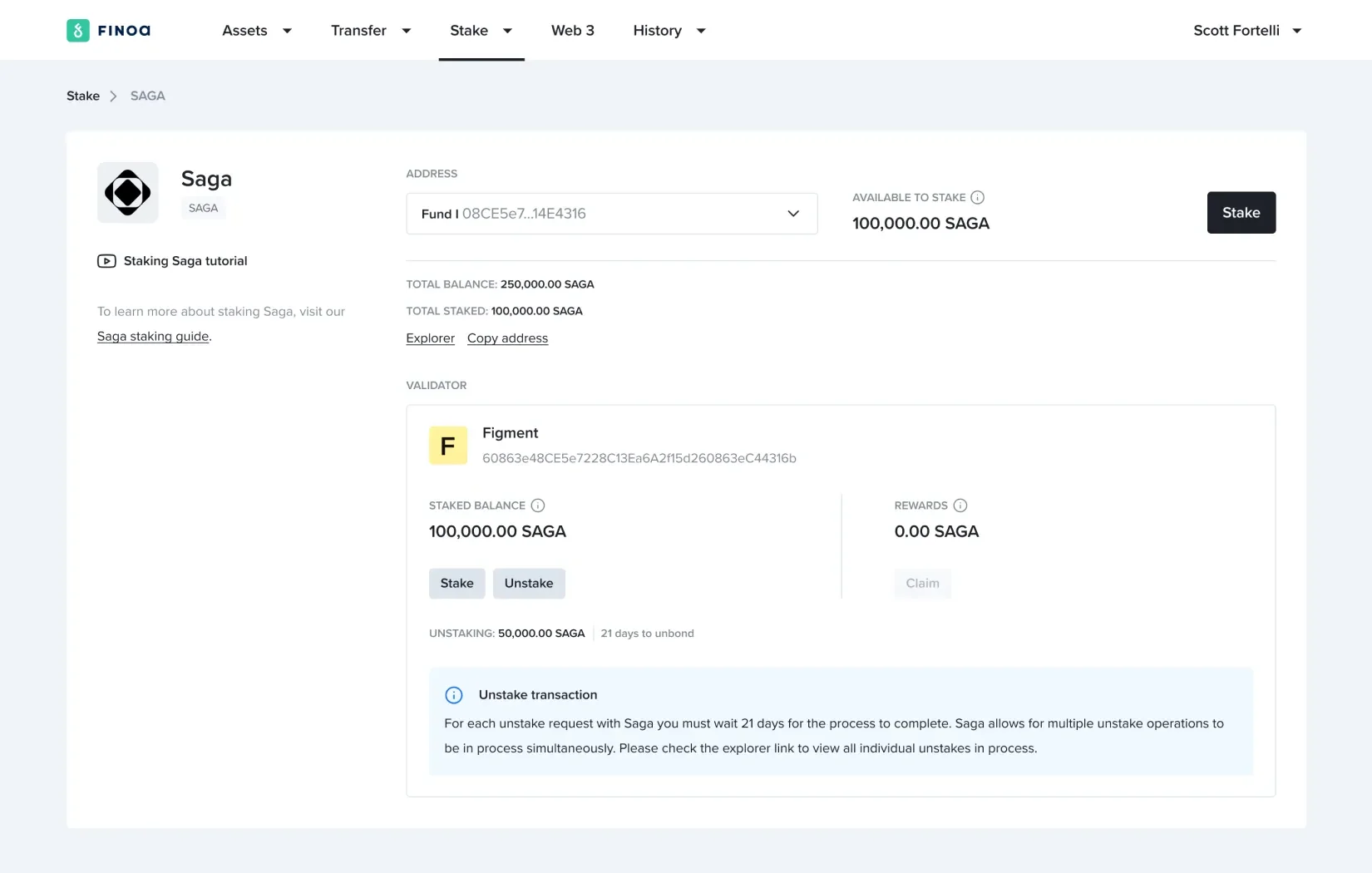This screenshot has height=873, width=1372.
Task: Open the Fund I address selector
Action: coord(612,214)
